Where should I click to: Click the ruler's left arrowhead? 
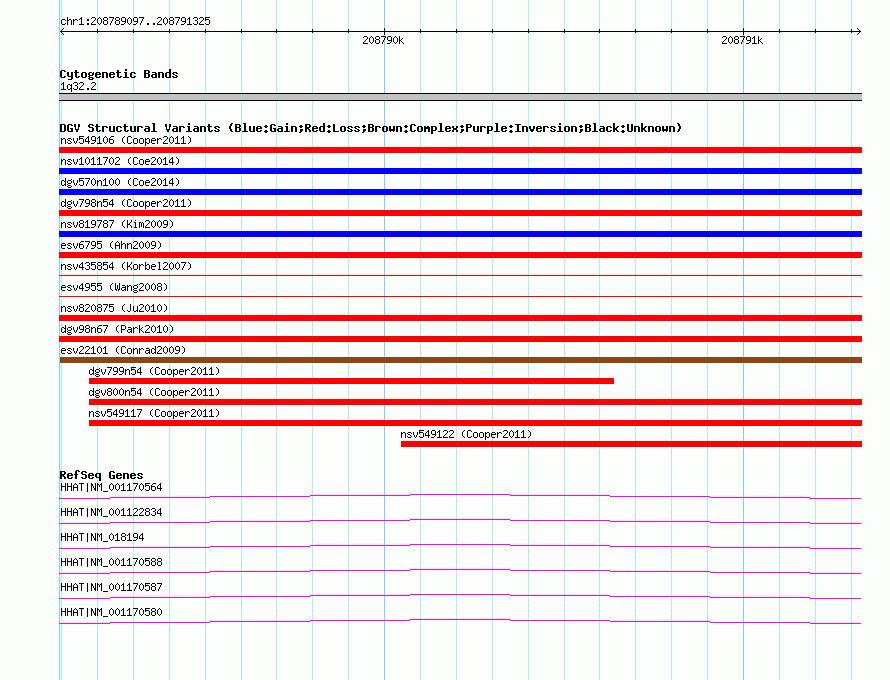coord(62,31)
